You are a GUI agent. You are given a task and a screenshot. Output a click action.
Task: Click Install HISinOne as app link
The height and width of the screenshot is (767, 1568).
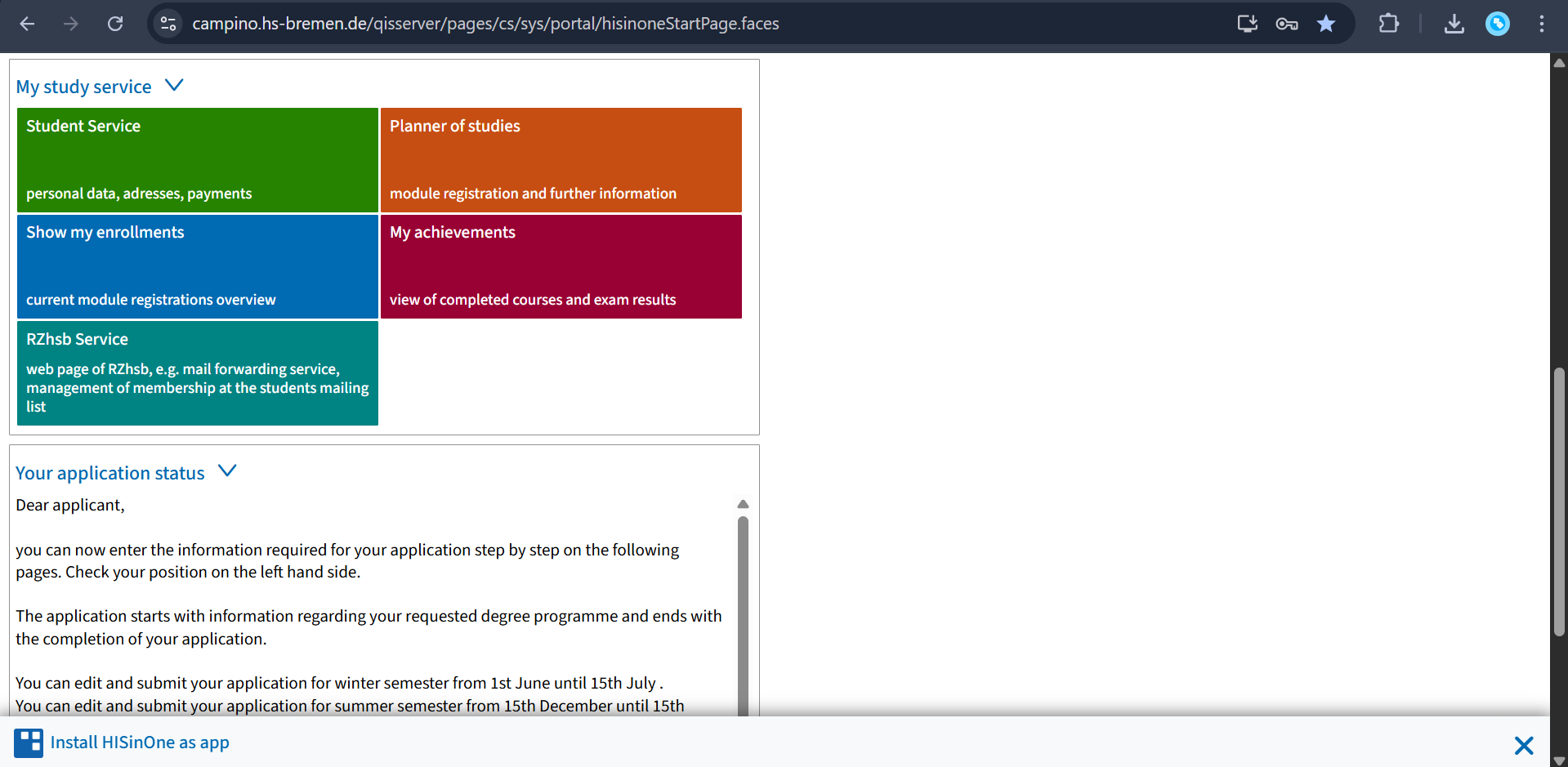139,742
